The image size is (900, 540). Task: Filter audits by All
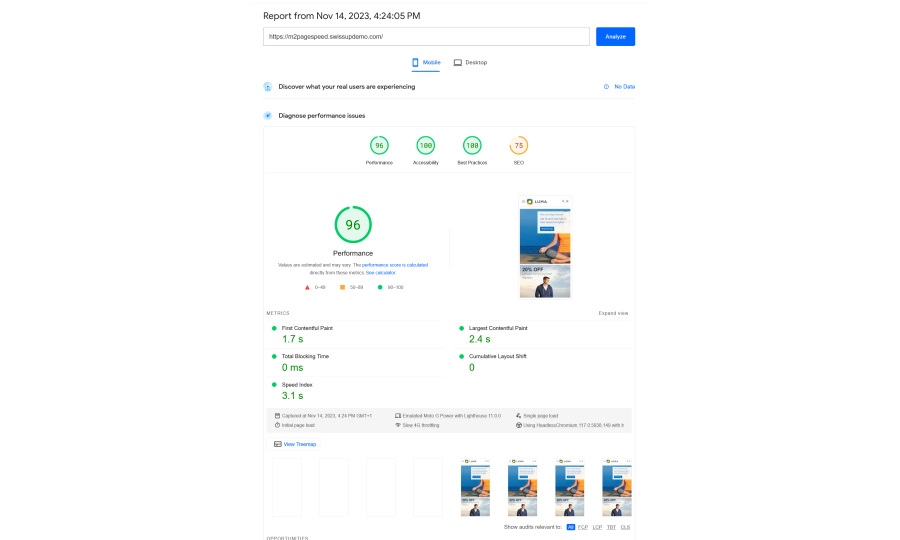[x=571, y=526]
